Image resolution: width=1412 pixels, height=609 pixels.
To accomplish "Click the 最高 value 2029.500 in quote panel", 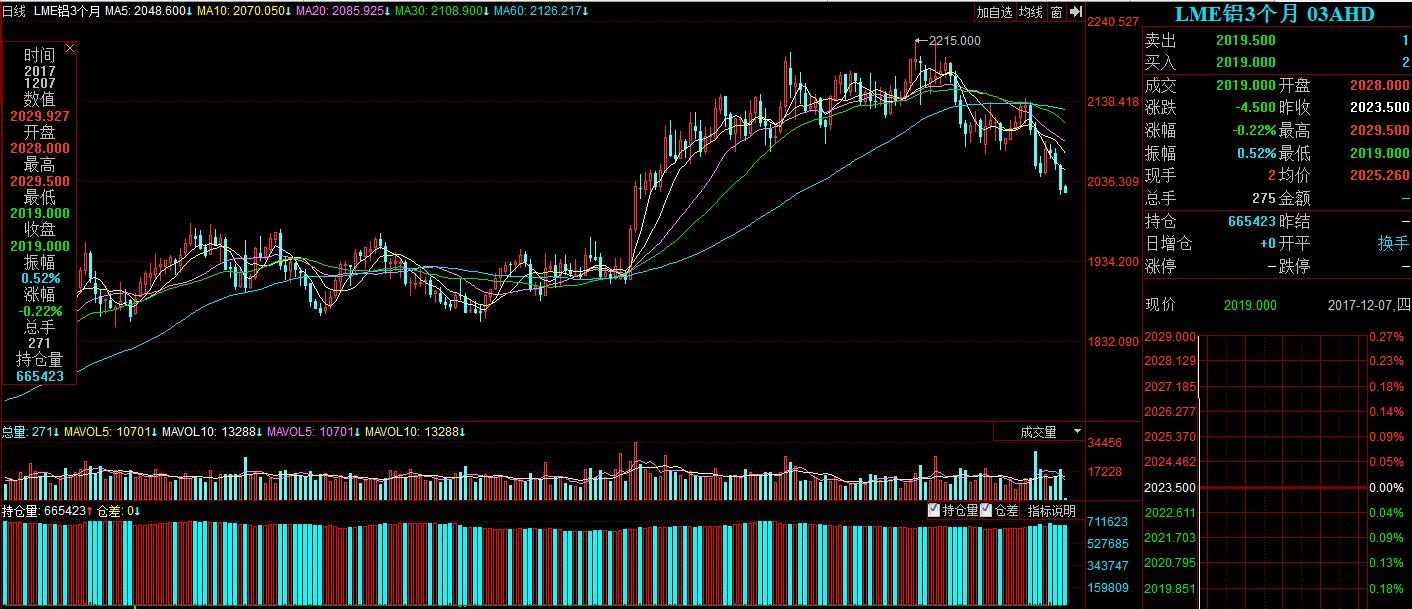I will [1378, 130].
